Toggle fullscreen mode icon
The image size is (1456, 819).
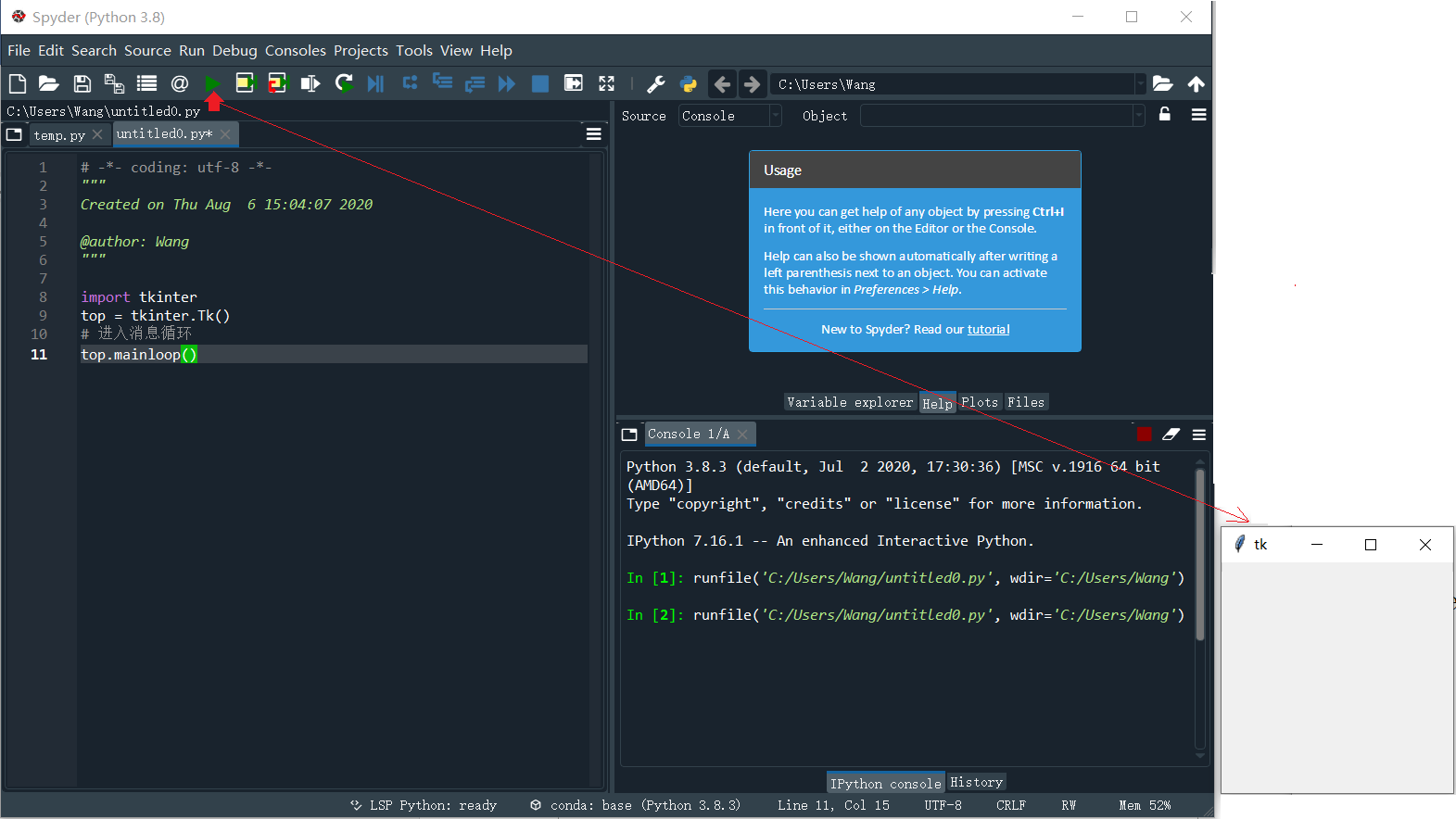tap(606, 83)
